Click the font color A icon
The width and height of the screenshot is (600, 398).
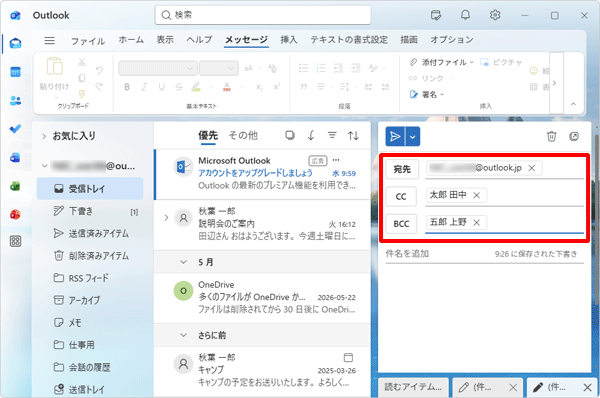[227, 87]
